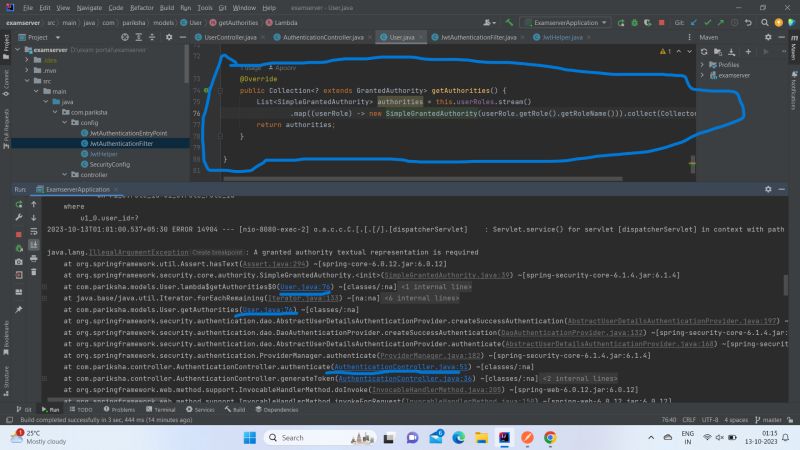Dump threads camera icon in Run panel
This screenshot has width=800, height=450.
[19, 262]
